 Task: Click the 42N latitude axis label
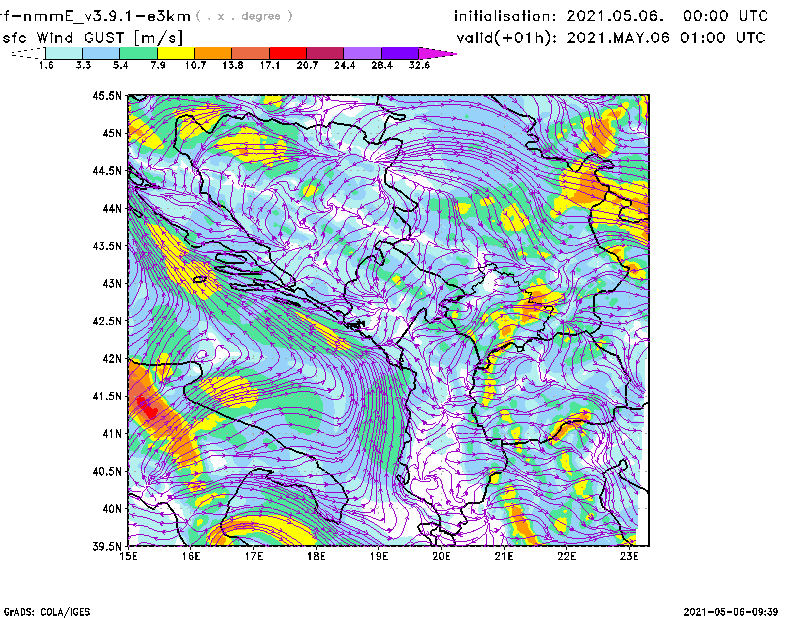(x=112, y=359)
